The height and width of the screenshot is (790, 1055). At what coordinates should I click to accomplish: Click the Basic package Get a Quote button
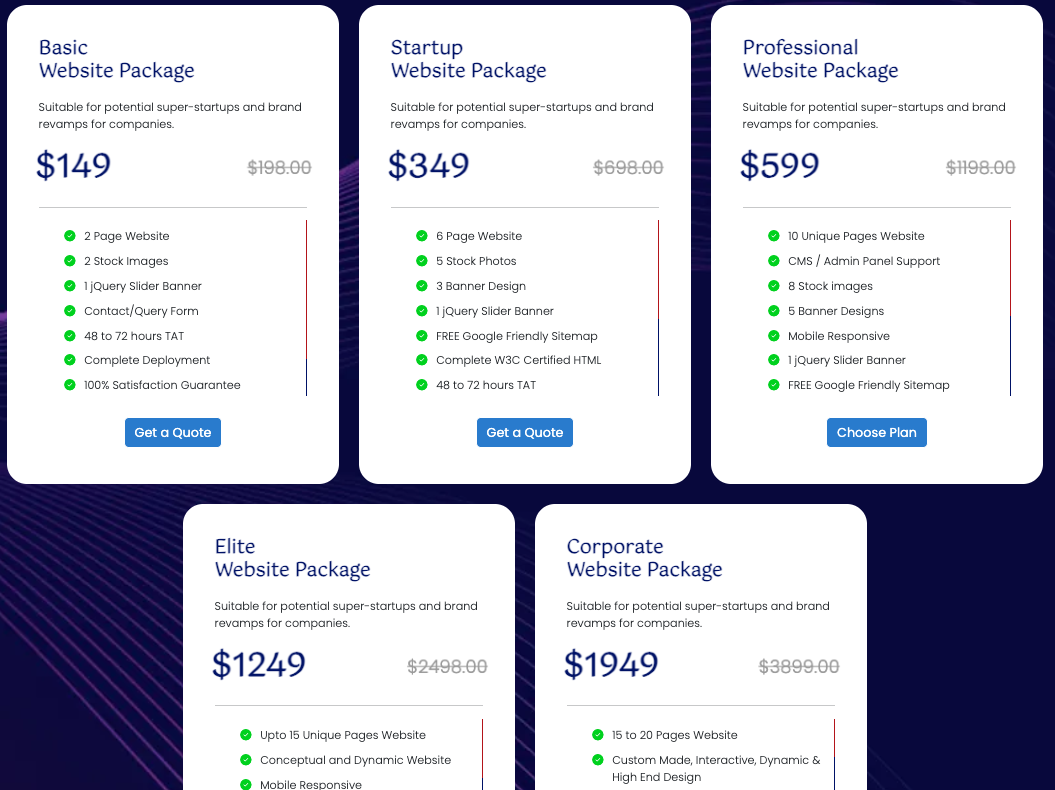[x=173, y=433]
